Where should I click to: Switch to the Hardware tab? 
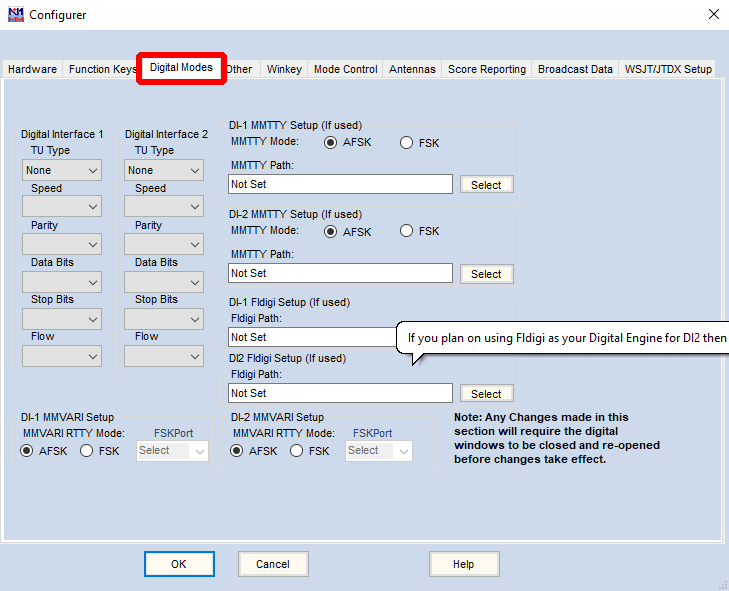33,69
